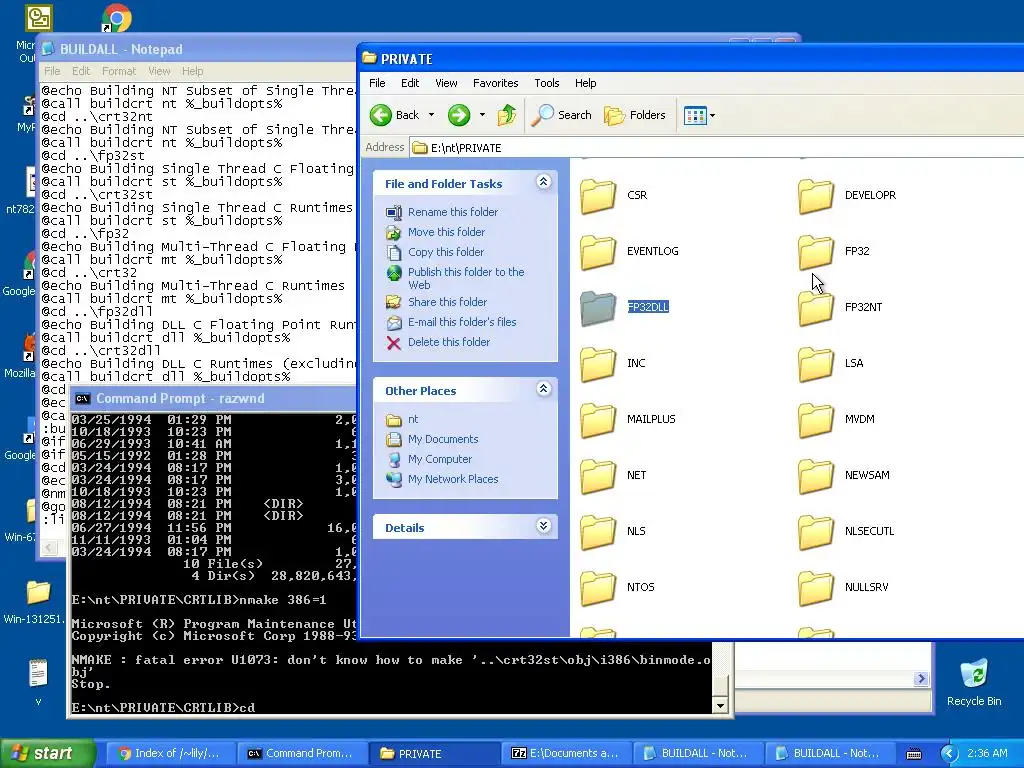Select the MAILPLUS folder icon
Image resolution: width=1024 pixels, height=768 pixels.
598,420
